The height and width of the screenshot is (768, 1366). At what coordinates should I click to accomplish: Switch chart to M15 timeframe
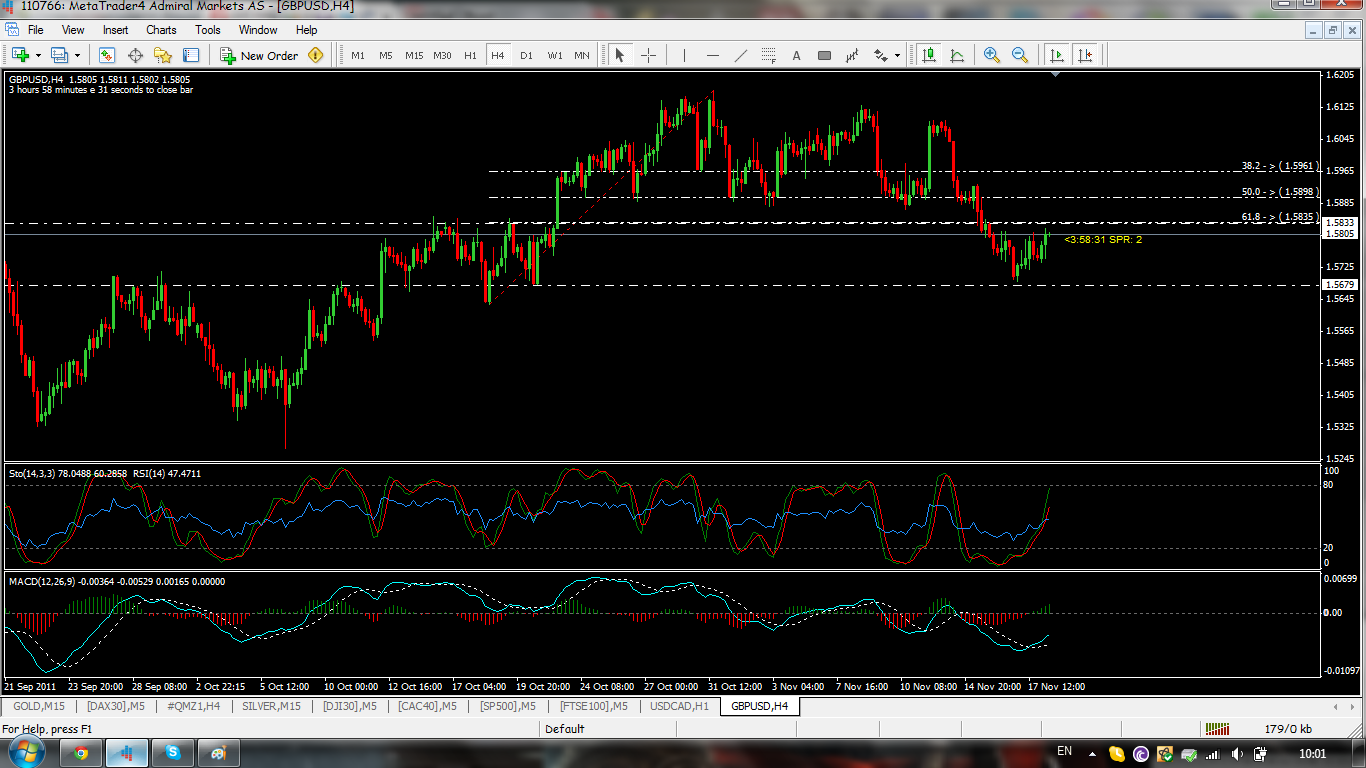pyautogui.click(x=414, y=55)
